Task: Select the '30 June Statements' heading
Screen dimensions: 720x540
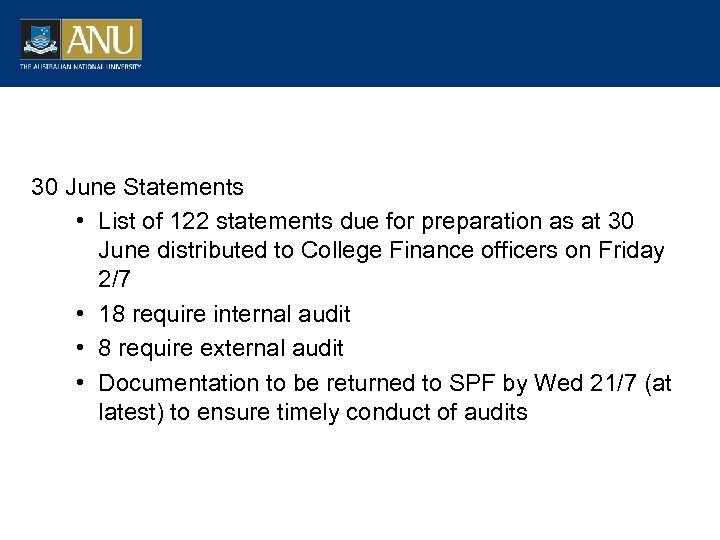Action: [137, 187]
